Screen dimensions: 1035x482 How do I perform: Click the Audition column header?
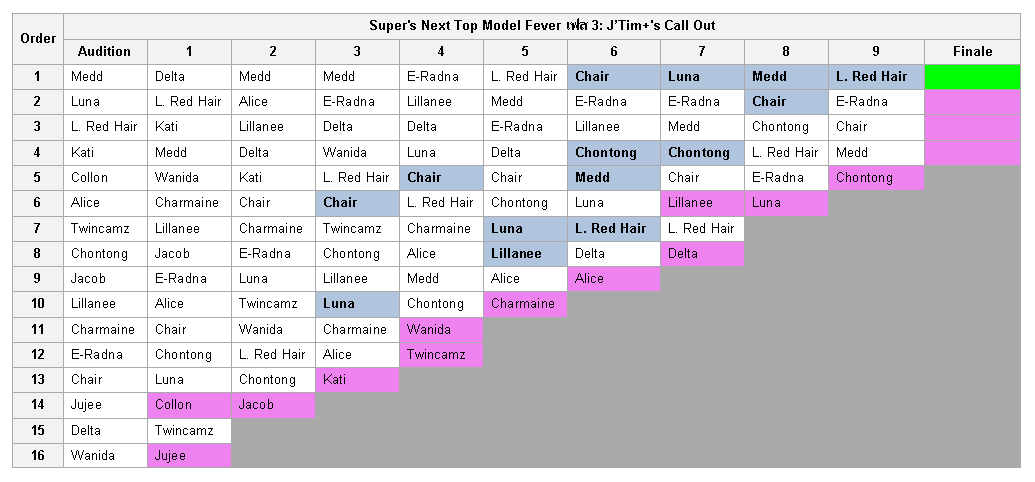click(x=105, y=52)
